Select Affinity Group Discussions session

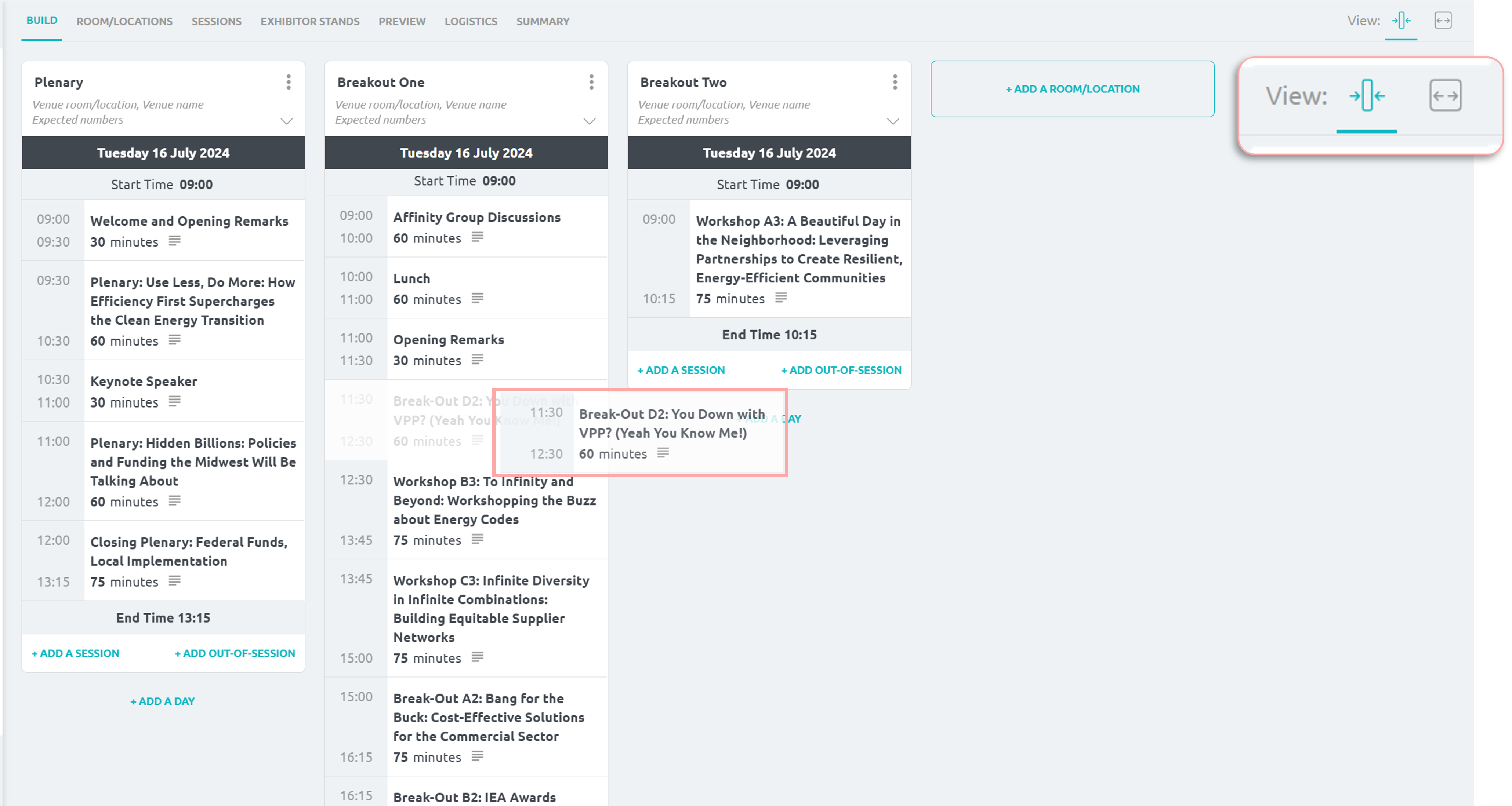click(x=476, y=218)
